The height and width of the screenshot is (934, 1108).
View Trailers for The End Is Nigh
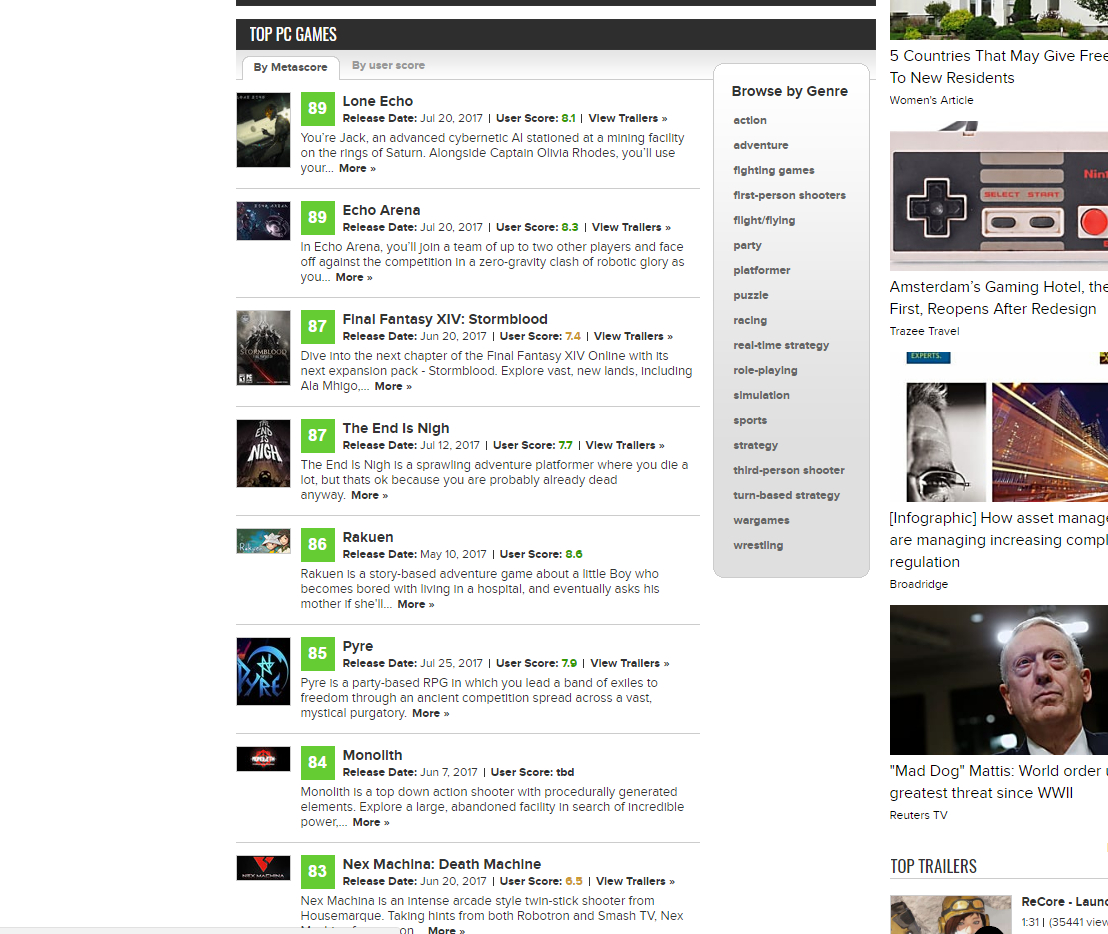tap(625, 445)
